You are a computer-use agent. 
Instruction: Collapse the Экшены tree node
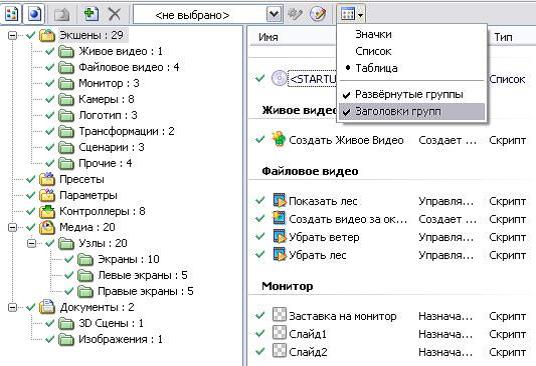point(13,35)
